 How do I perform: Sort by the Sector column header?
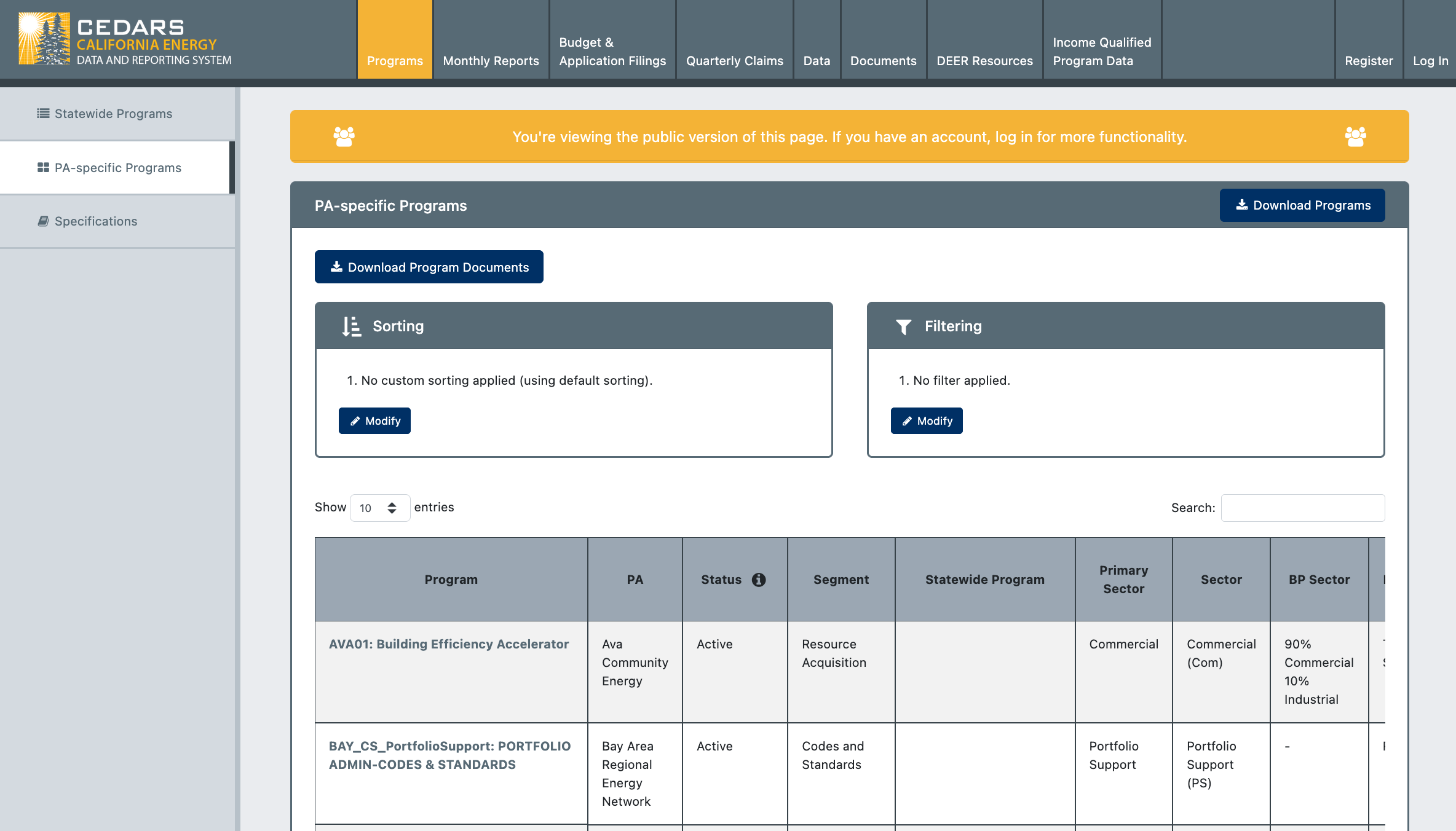pos(1222,580)
